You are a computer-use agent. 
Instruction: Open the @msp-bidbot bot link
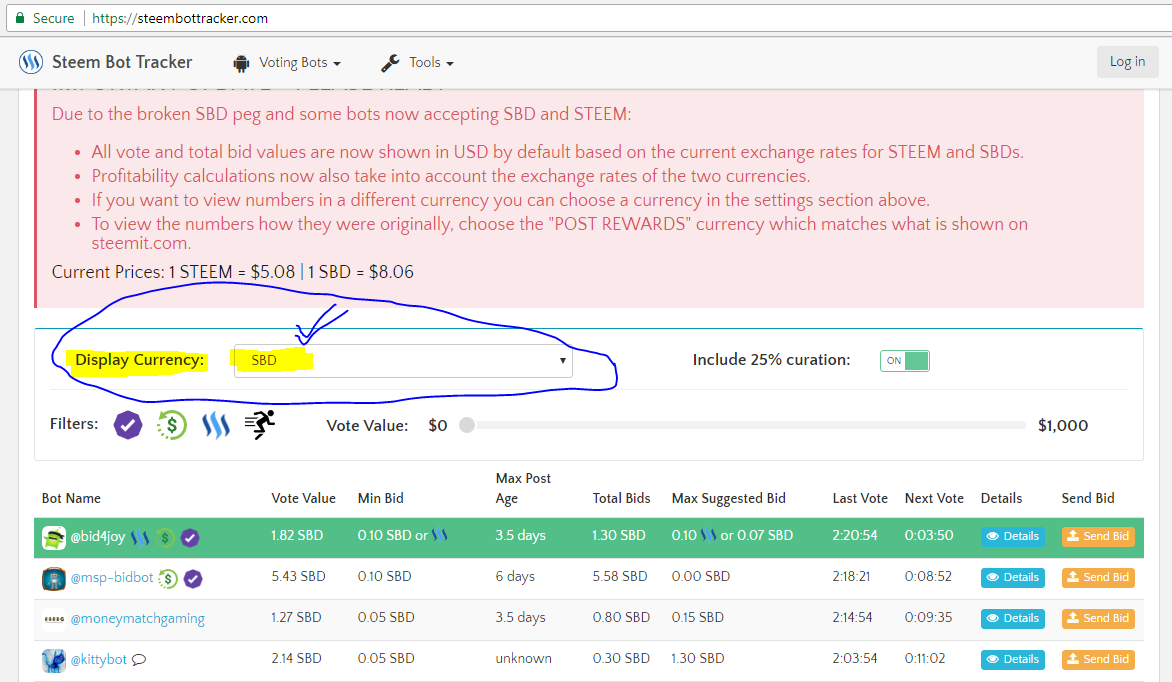tap(111, 577)
